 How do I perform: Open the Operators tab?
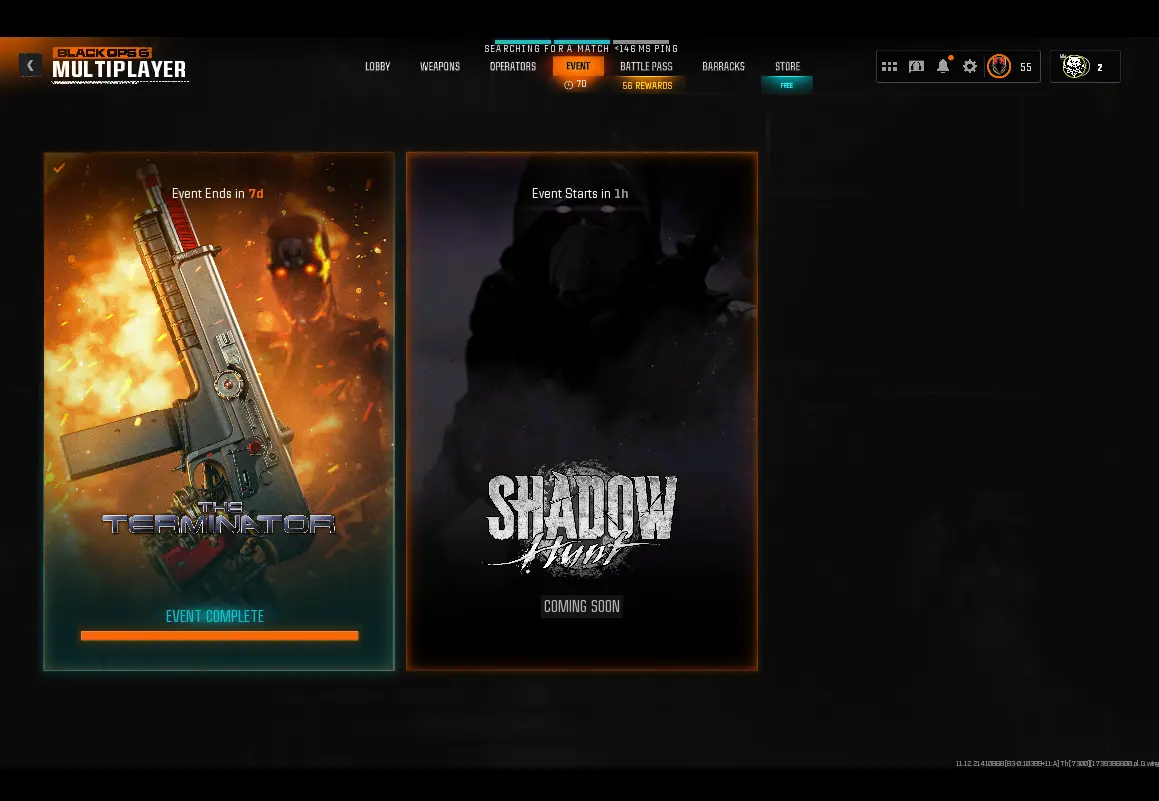point(513,67)
